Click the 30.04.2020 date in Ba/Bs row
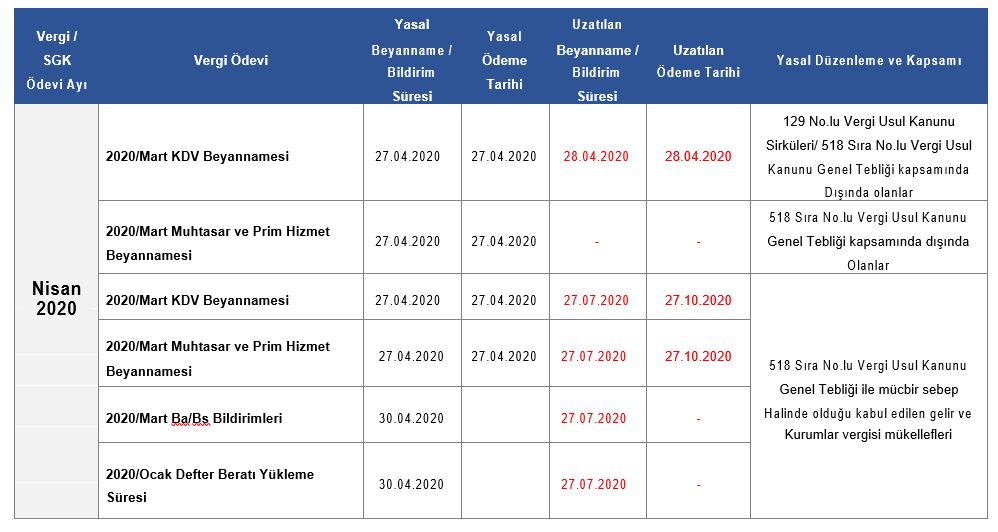Viewport: 998px width, 532px height. [412, 418]
